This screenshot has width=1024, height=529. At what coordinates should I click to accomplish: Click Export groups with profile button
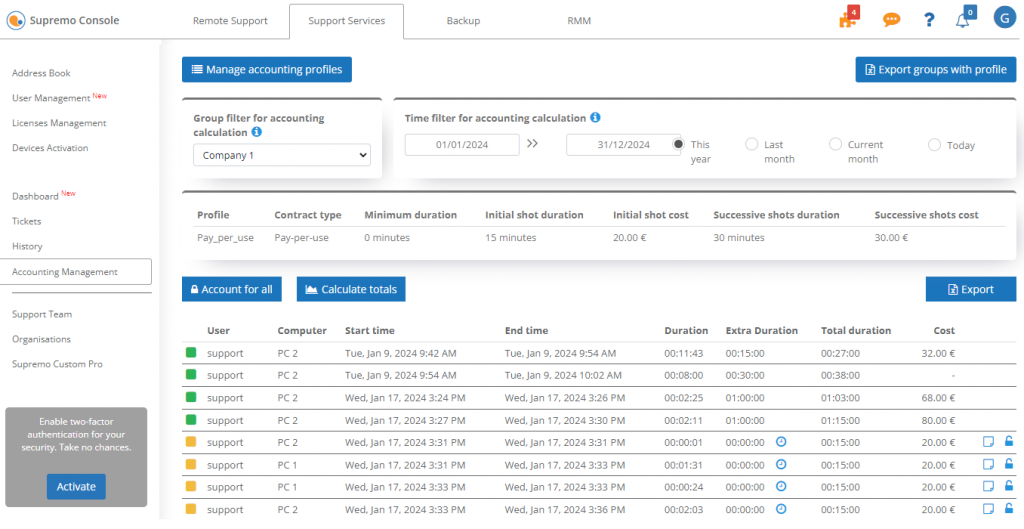point(935,70)
